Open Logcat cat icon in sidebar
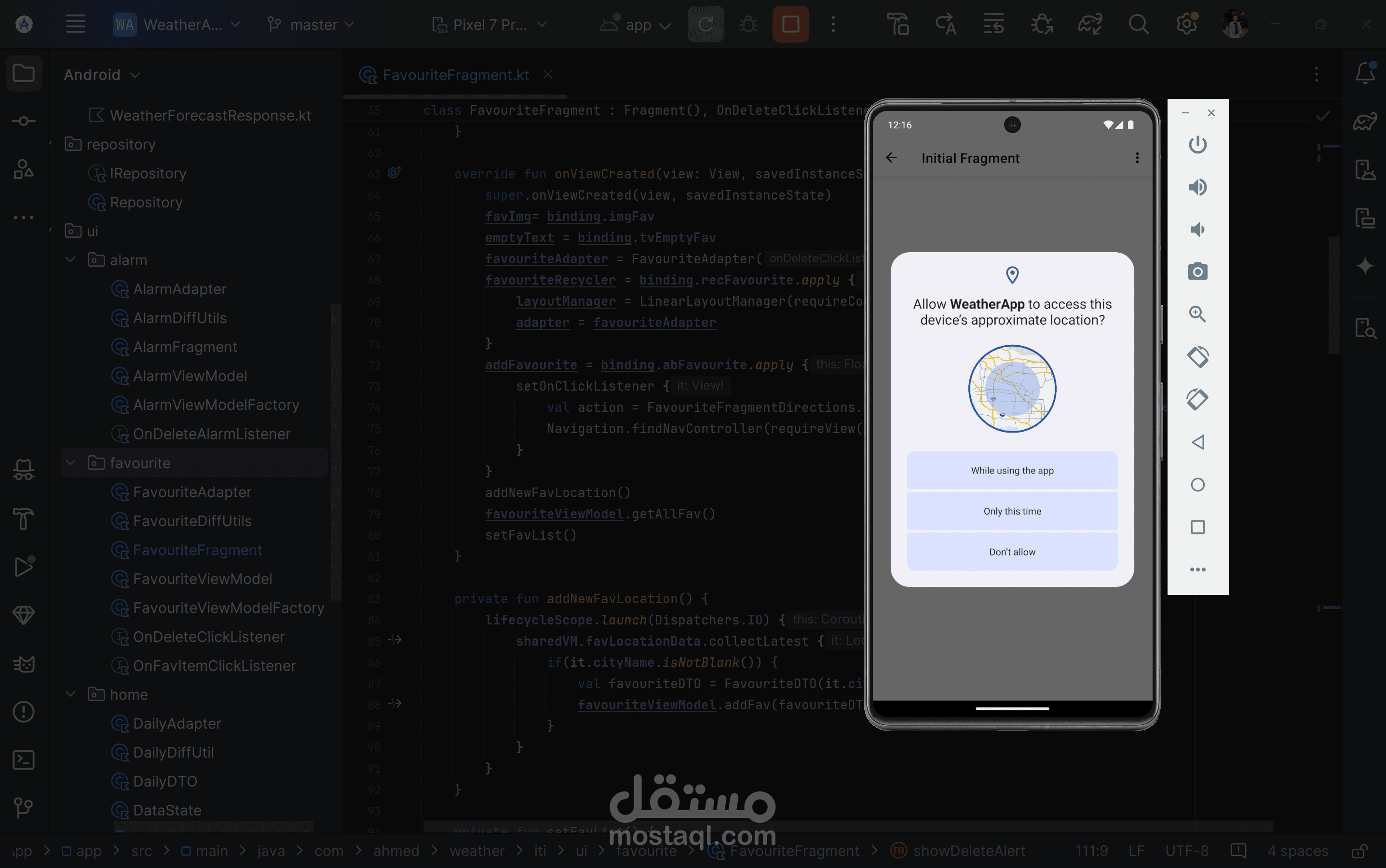The width and height of the screenshot is (1386, 868). click(x=24, y=664)
